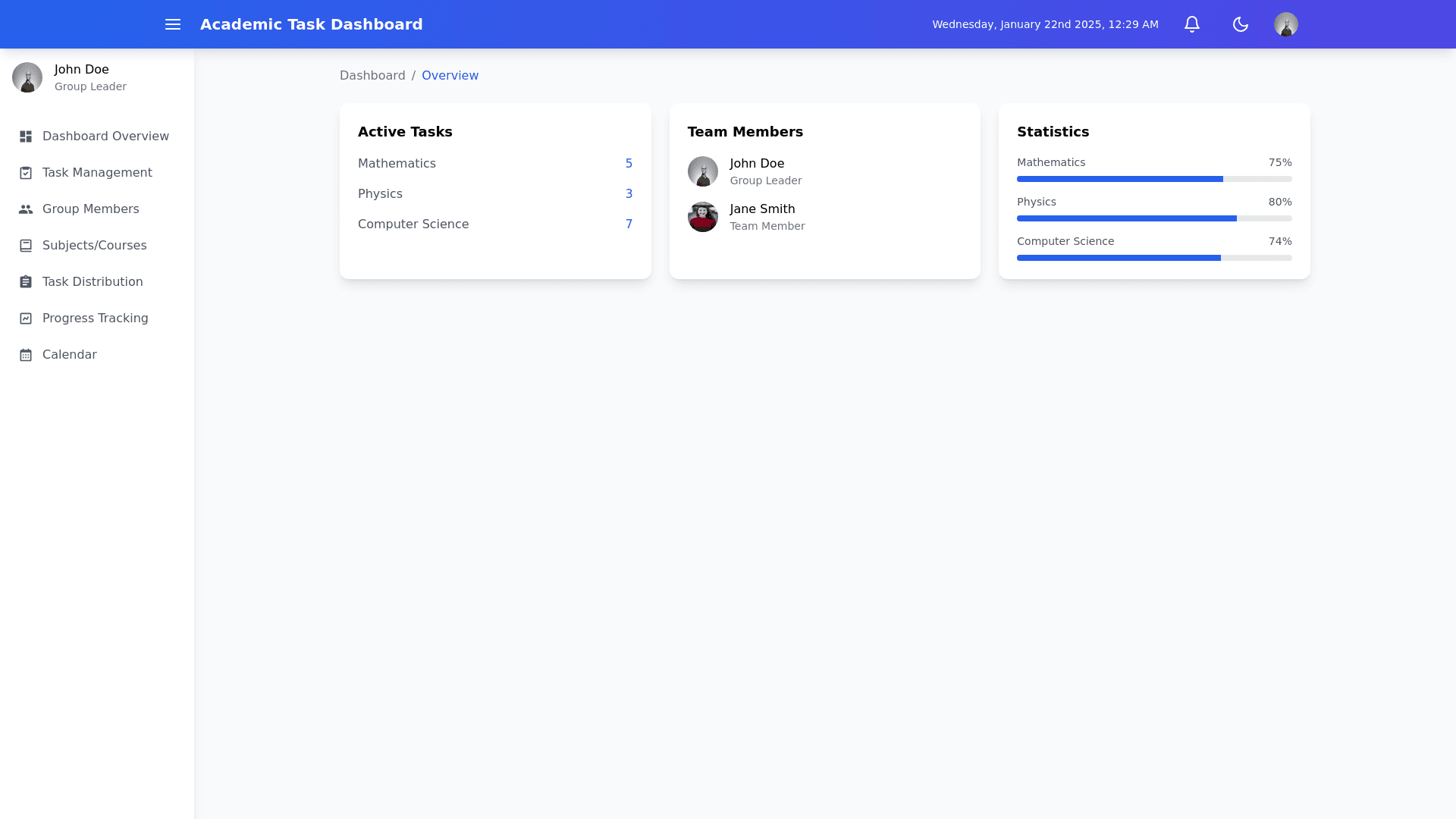Screen dimensions: 1456x819
Task: Click the Task Management clipboard icon
Action: point(26,173)
